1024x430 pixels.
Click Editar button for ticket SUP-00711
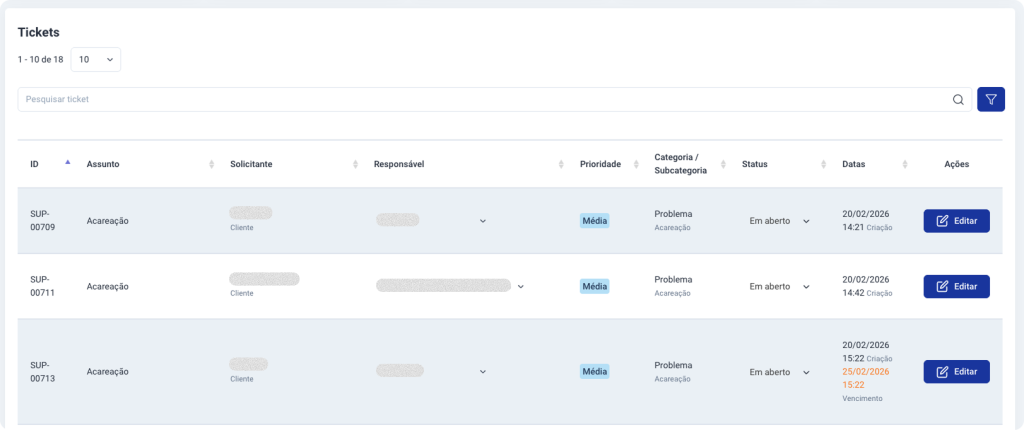tap(956, 286)
